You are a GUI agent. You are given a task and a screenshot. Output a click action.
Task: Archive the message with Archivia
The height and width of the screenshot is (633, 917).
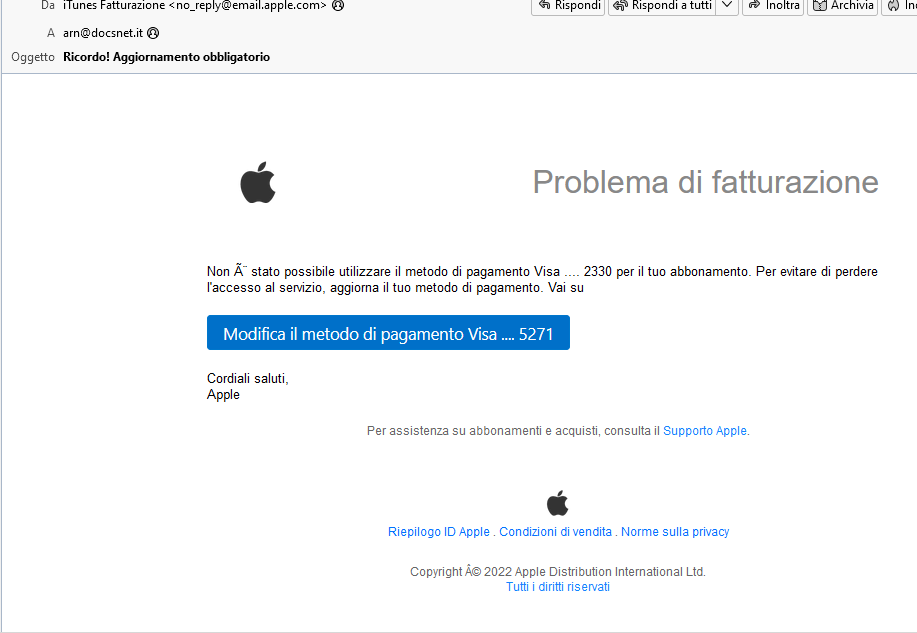(842, 6)
